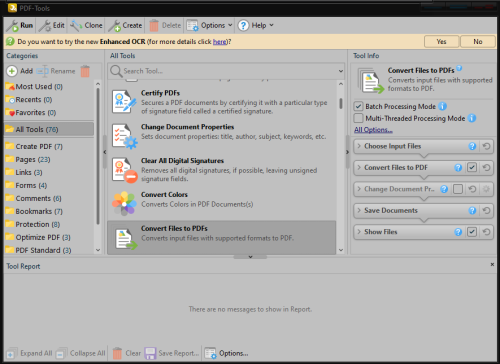The width and height of the screenshot is (500, 364).
Task: Reset the Show Files step
Action: click(486, 232)
